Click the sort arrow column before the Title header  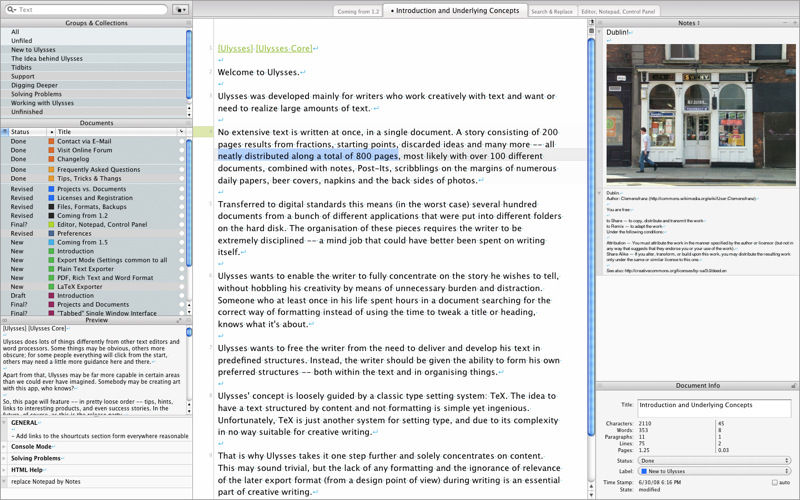51,132
